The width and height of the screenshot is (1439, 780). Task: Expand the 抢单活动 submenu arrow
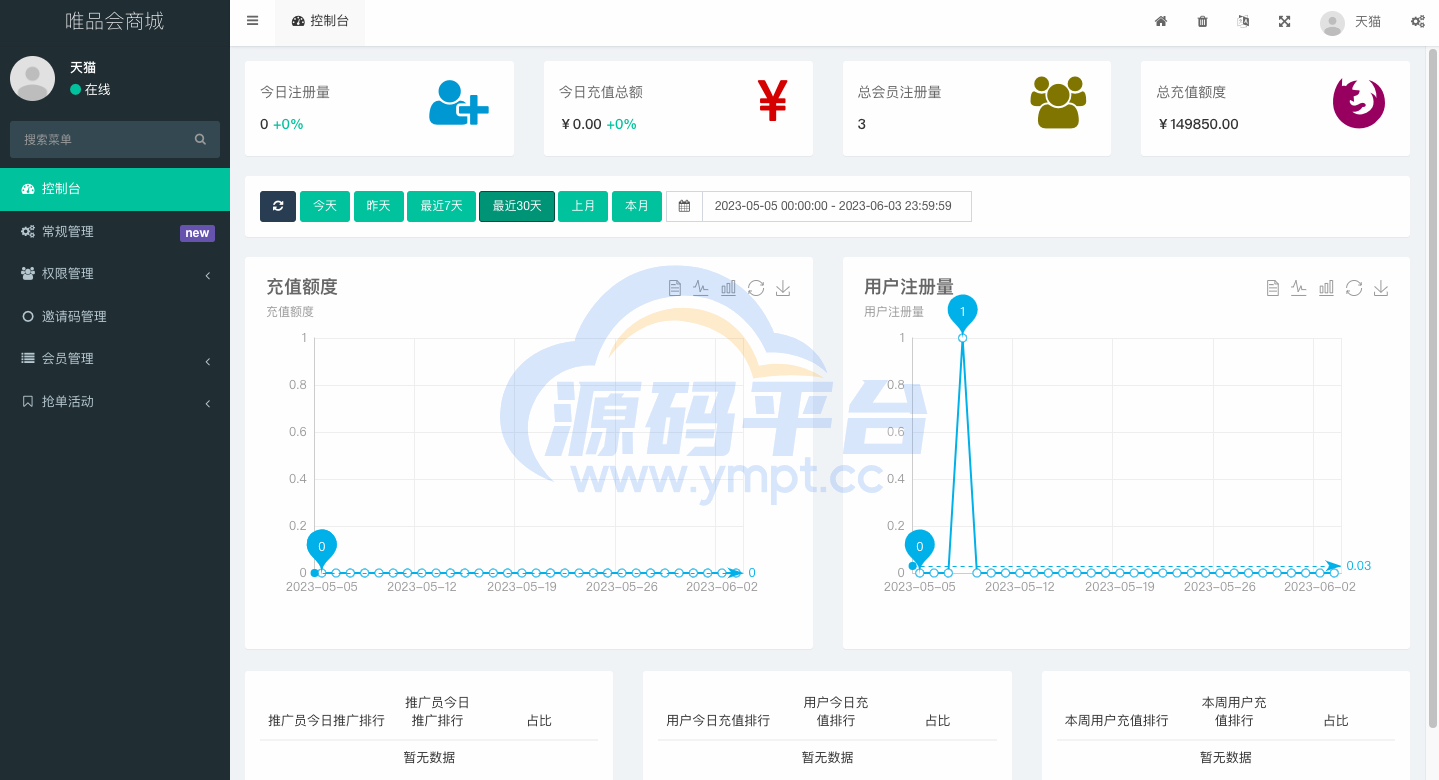coord(207,403)
